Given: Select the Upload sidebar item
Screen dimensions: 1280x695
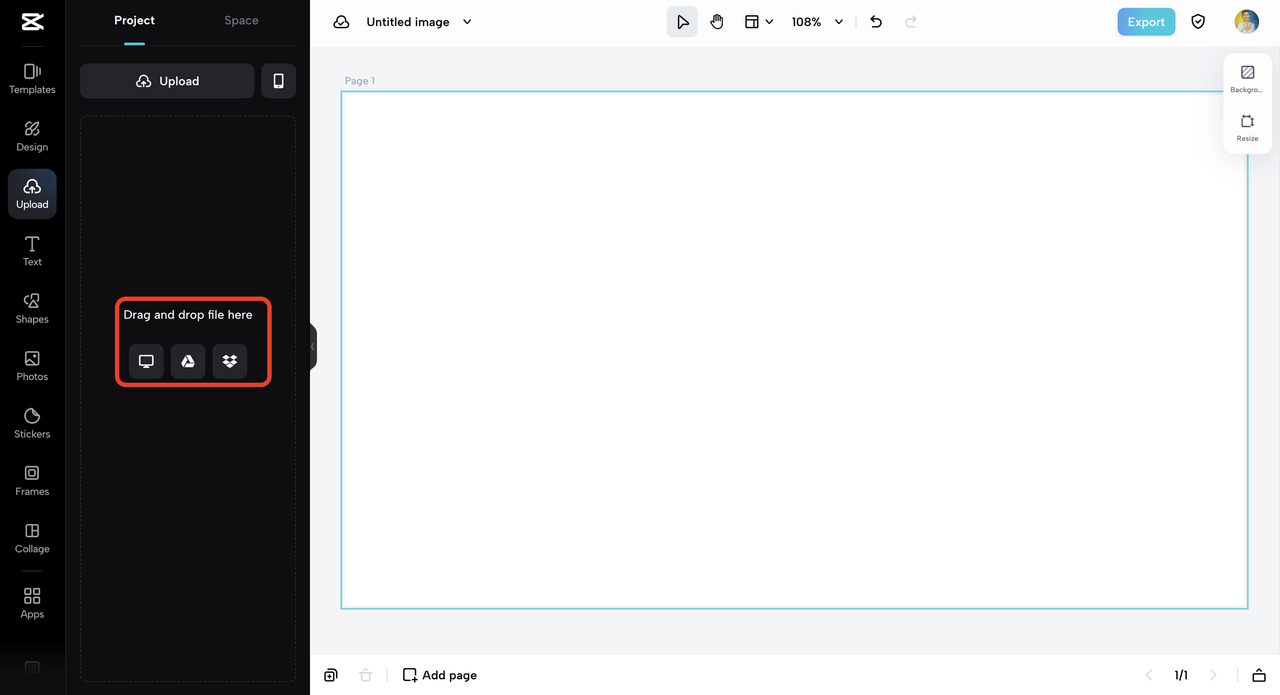Looking at the screenshot, I should tap(32, 194).
